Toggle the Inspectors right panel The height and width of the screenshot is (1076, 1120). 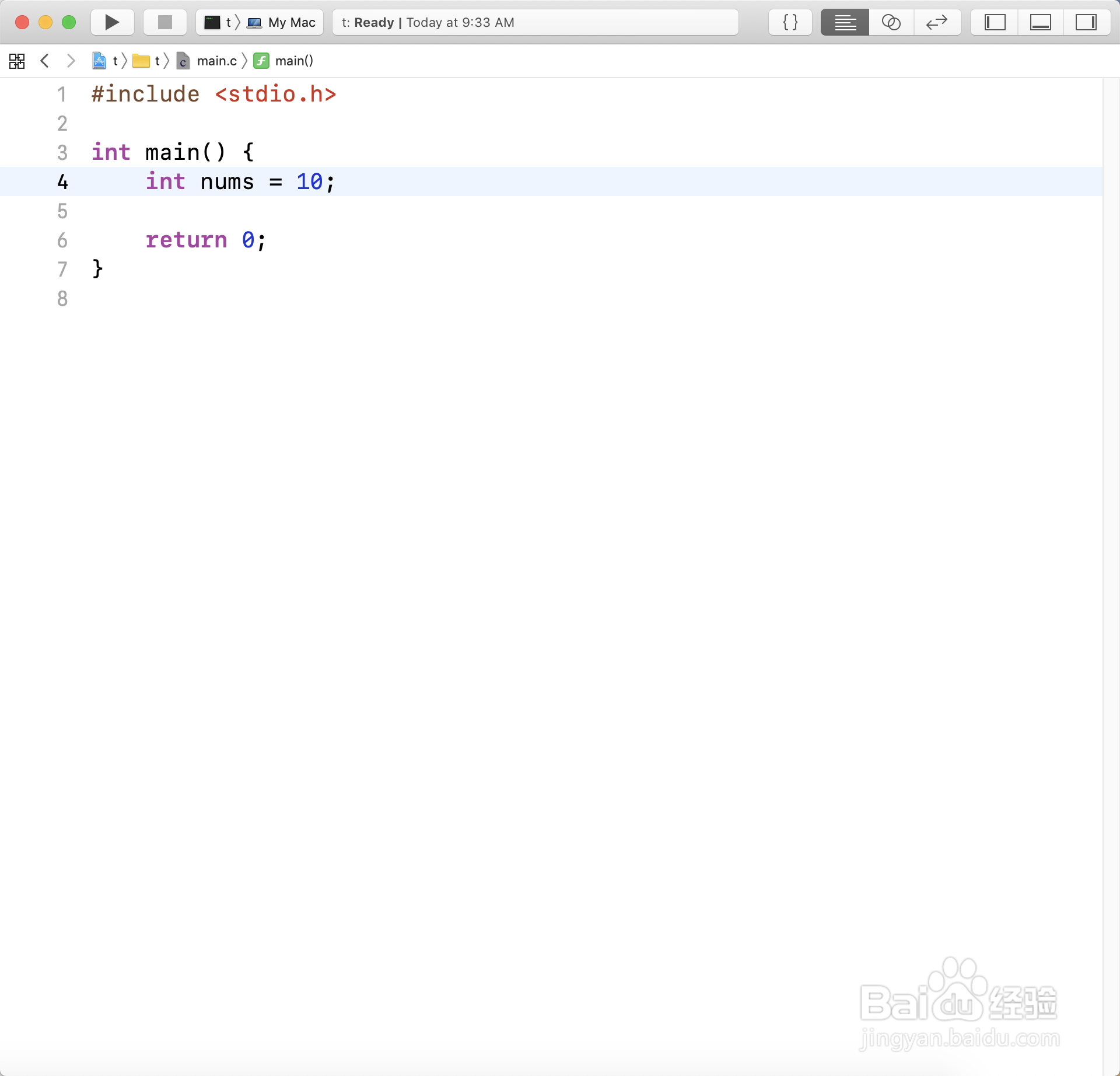click(x=1086, y=22)
